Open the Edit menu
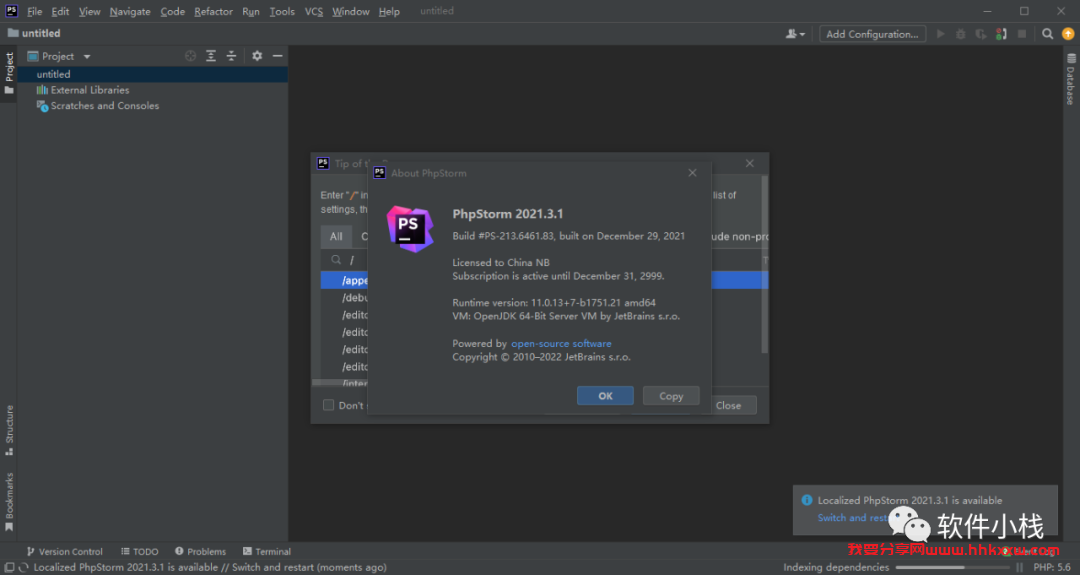The image size is (1080, 575). [x=60, y=12]
